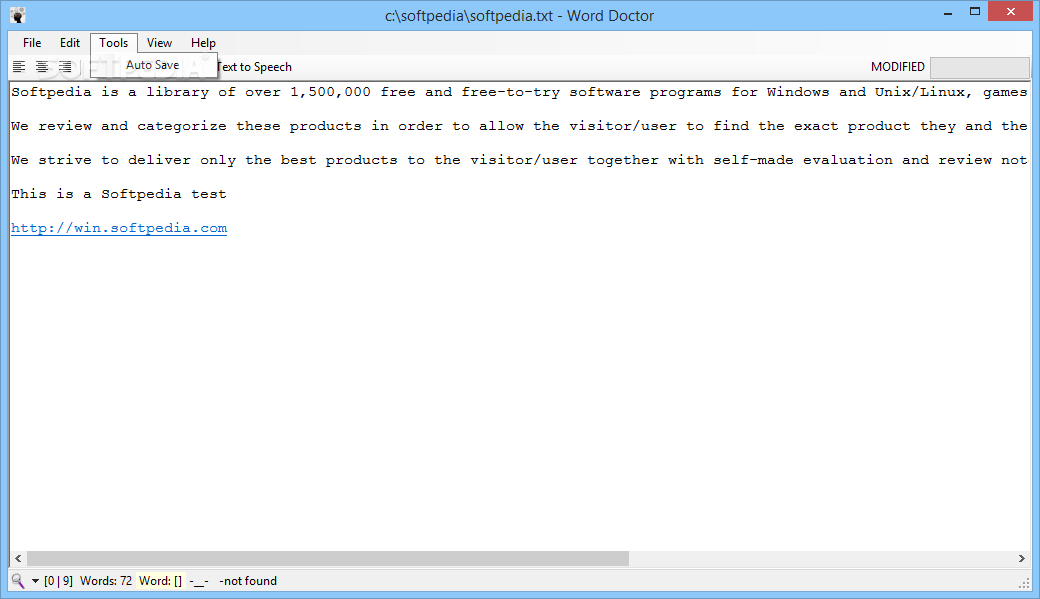Click the highlighted Word: [] field
Viewport: 1040px width, 599px height.
click(x=160, y=581)
